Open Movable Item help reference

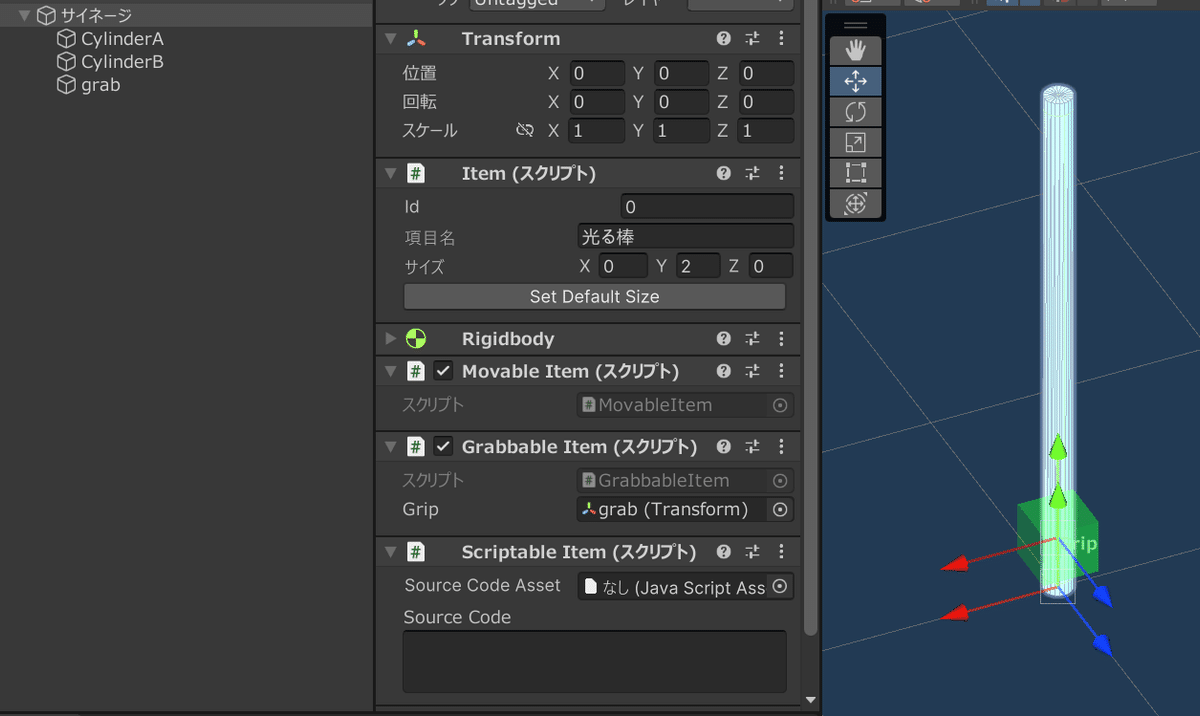click(724, 371)
